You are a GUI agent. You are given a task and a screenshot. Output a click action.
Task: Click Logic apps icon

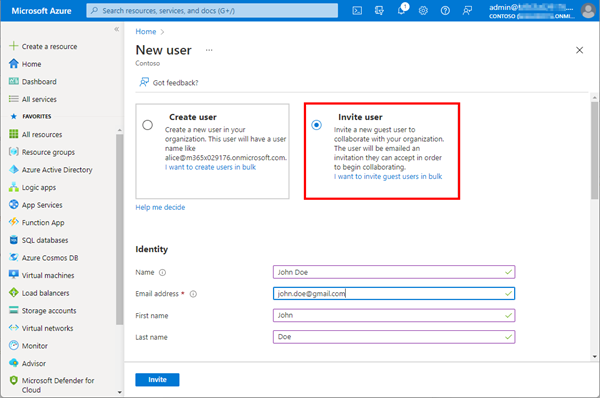click(13, 187)
